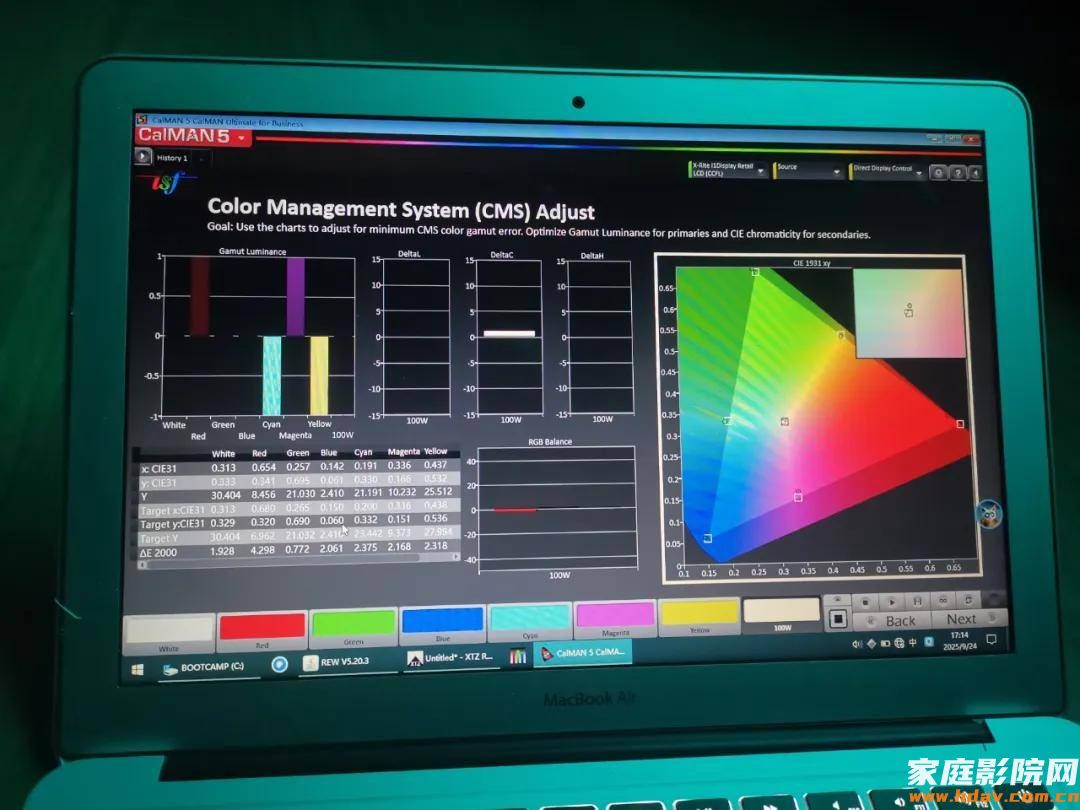Click the zoomed inset on the CIE chart
The width and height of the screenshot is (1080, 810).
909,313
